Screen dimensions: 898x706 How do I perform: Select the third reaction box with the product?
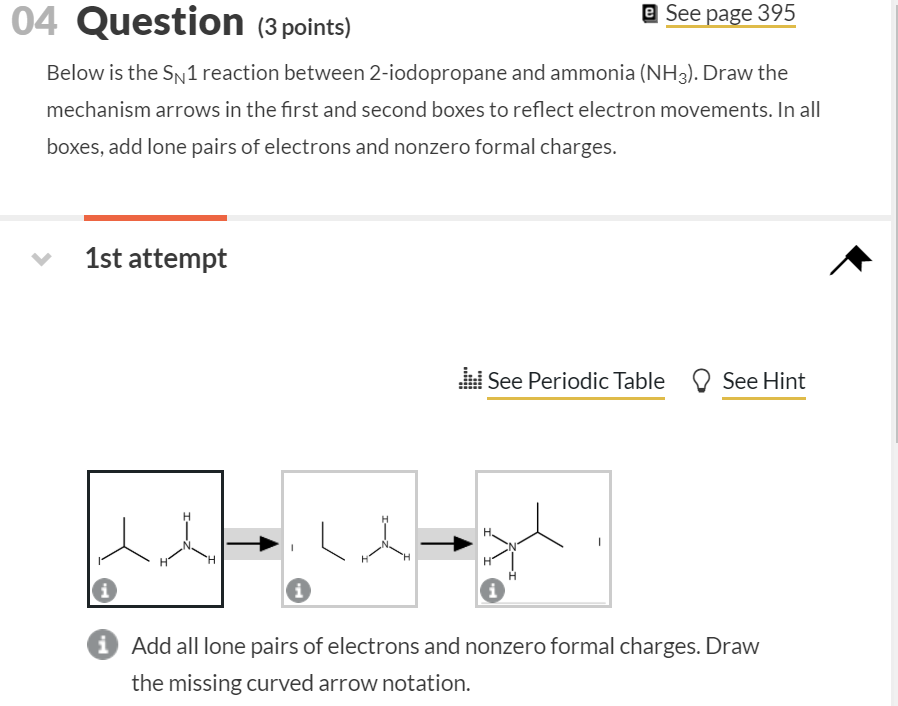[x=543, y=539]
